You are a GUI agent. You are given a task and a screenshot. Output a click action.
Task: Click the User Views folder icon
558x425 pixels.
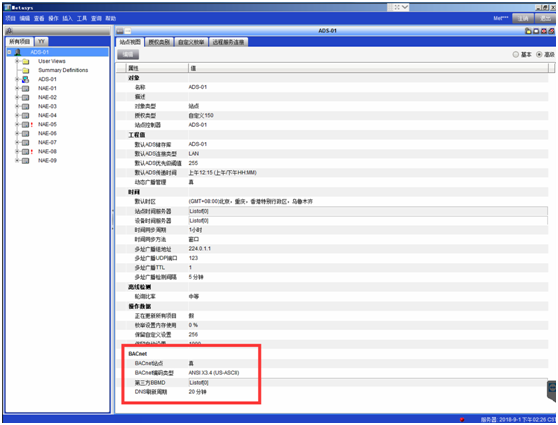pyautogui.click(x=26, y=61)
